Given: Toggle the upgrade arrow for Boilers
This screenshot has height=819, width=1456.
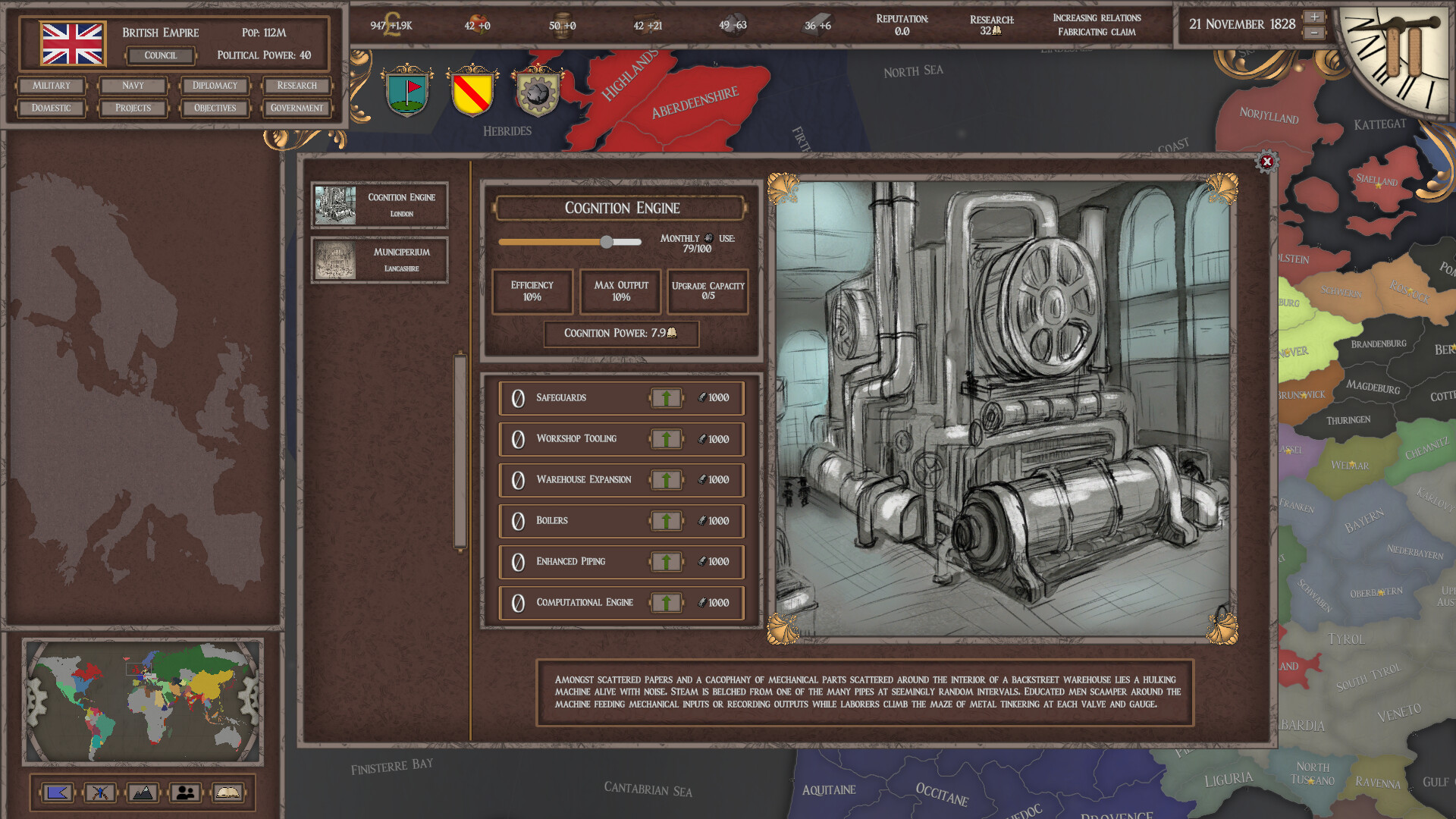Looking at the screenshot, I should pyautogui.click(x=666, y=521).
